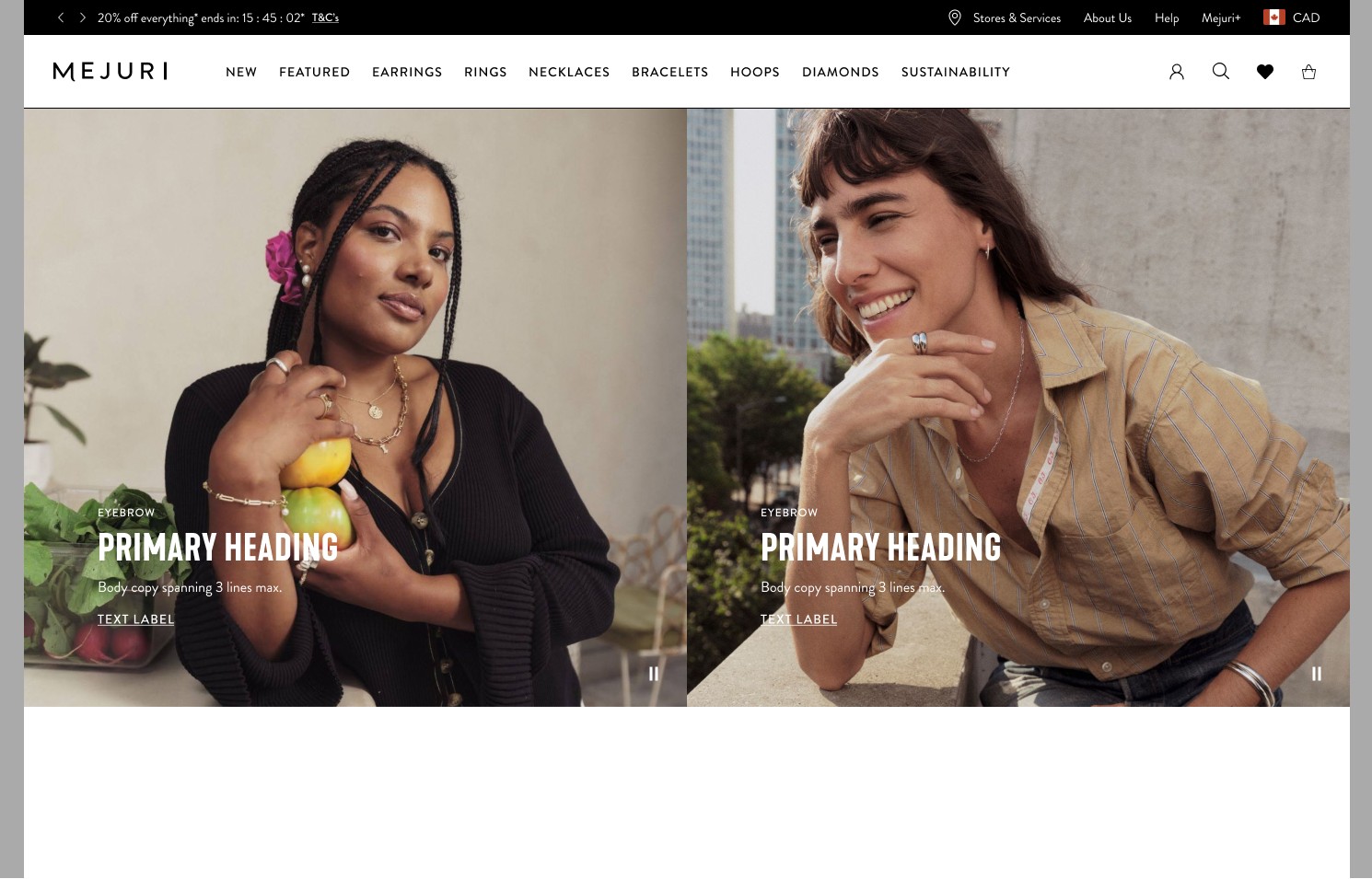Open the T&C's link
This screenshot has height=879, width=1372.
pyautogui.click(x=325, y=17)
